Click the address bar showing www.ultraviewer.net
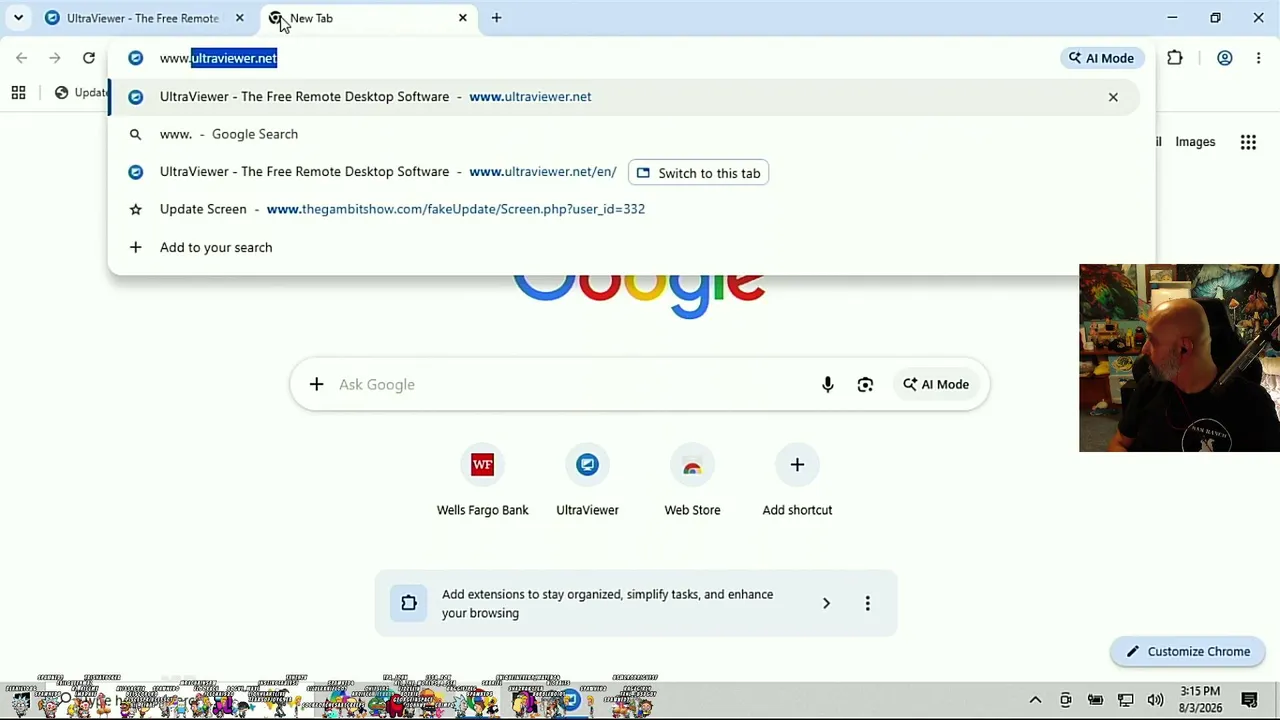Screen dimensions: 1280x720 click(600, 58)
